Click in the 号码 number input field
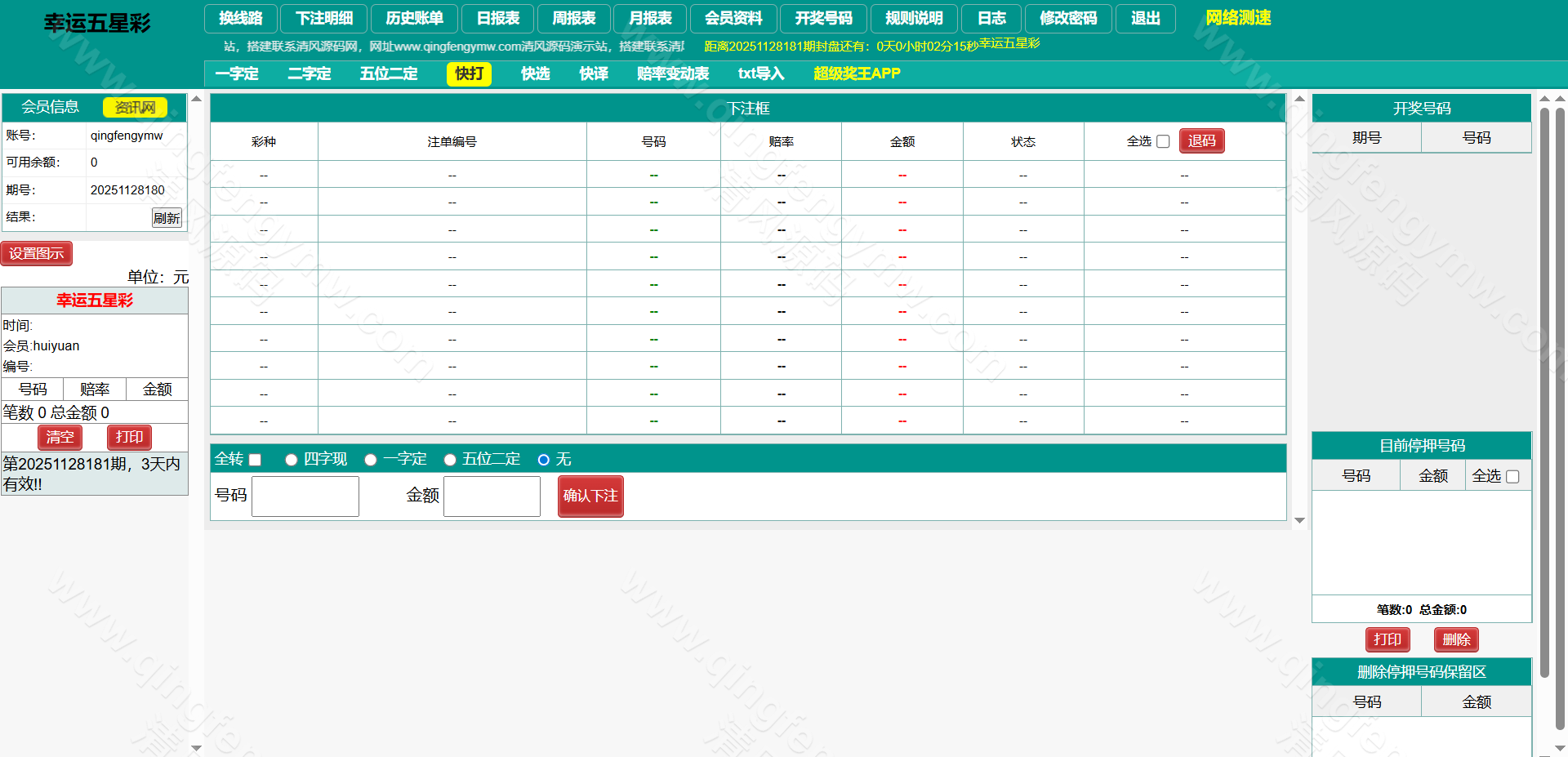 (x=305, y=496)
